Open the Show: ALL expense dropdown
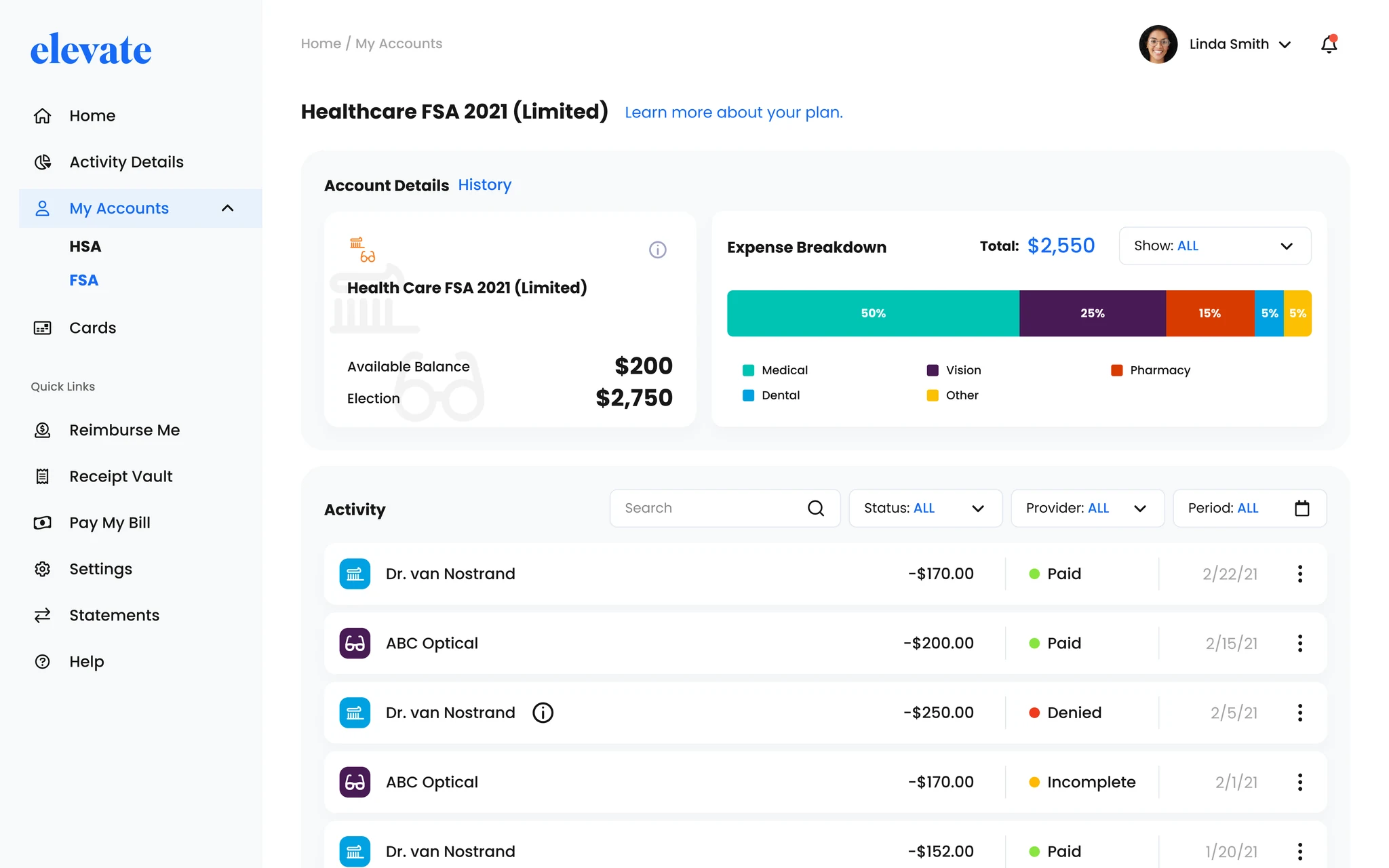The height and width of the screenshot is (868, 1389). [1215, 246]
